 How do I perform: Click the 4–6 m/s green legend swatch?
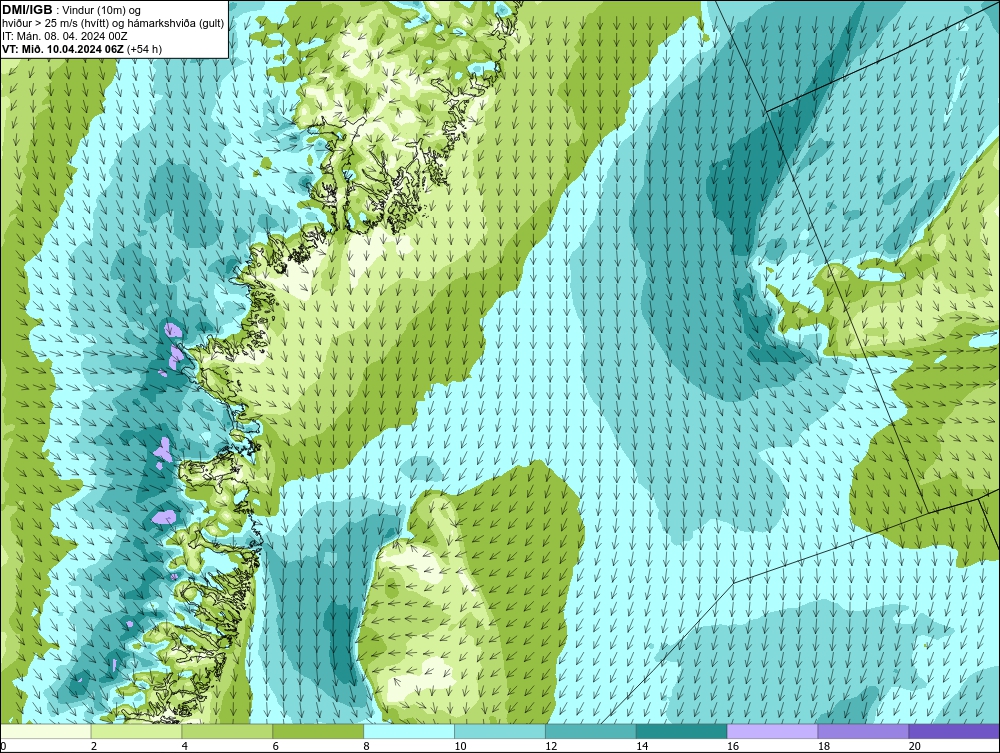(227, 731)
